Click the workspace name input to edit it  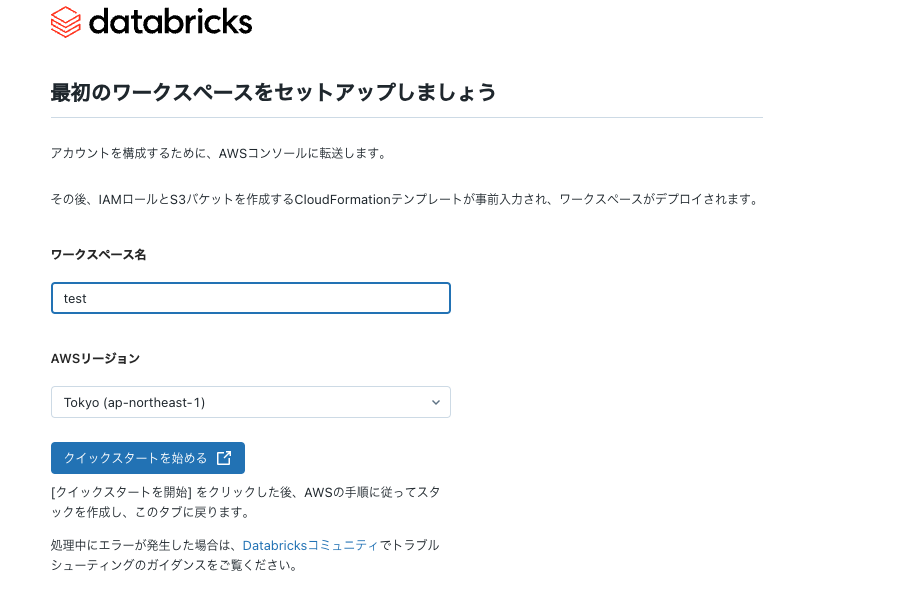pos(250,297)
